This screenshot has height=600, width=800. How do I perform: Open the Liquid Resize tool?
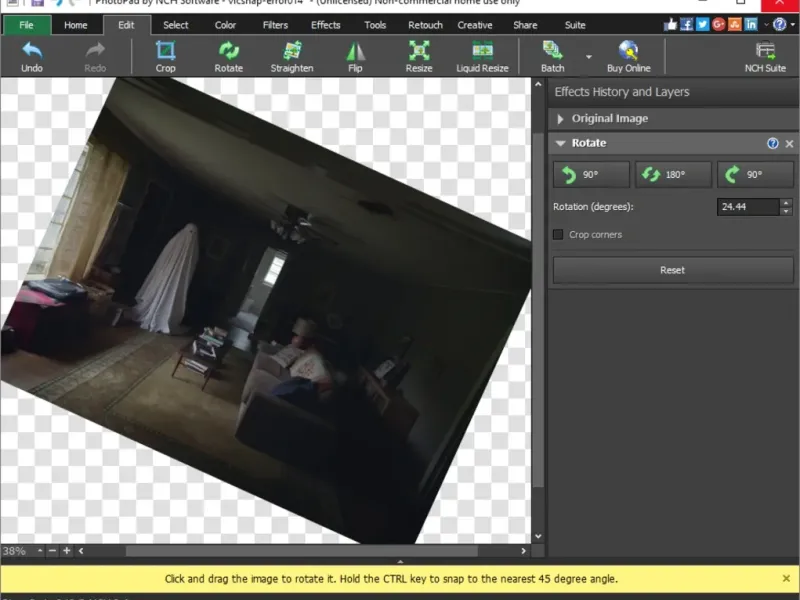482,56
